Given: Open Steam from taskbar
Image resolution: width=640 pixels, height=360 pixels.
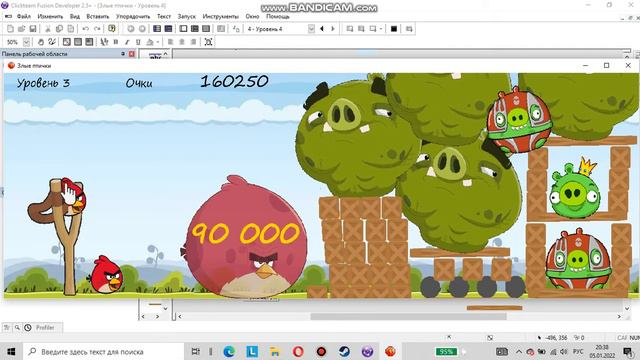Looking at the screenshot, I should (x=344, y=351).
